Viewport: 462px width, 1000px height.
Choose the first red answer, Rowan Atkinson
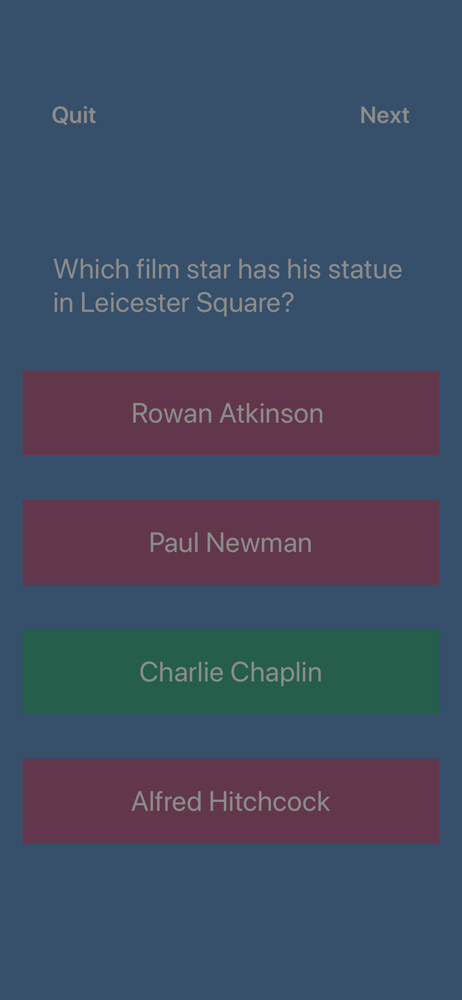pos(231,413)
